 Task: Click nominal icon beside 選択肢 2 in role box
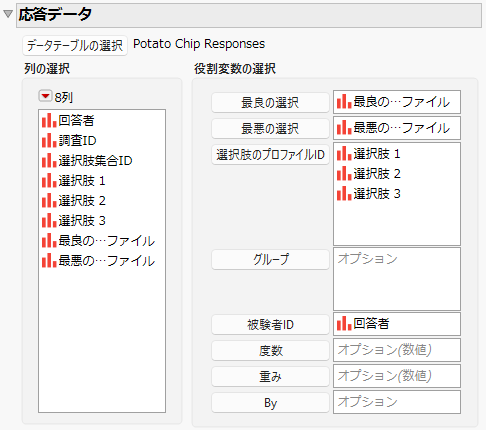click(x=344, y=174)
